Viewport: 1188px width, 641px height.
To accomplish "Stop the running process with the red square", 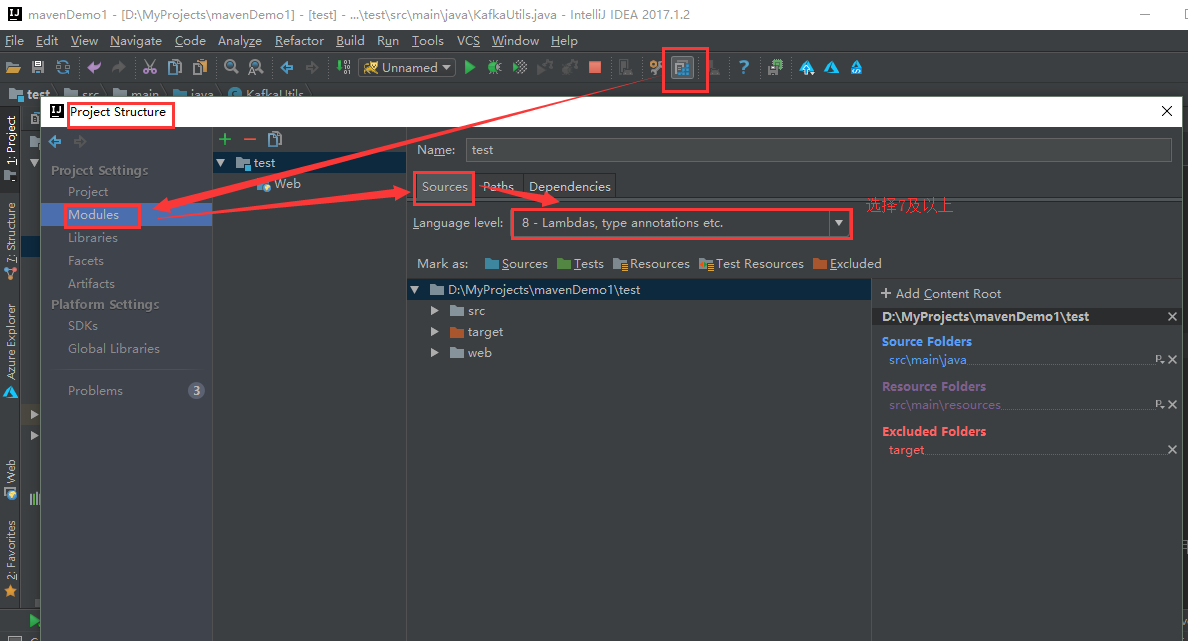I will pyautogui.click(x=595, y=67).
